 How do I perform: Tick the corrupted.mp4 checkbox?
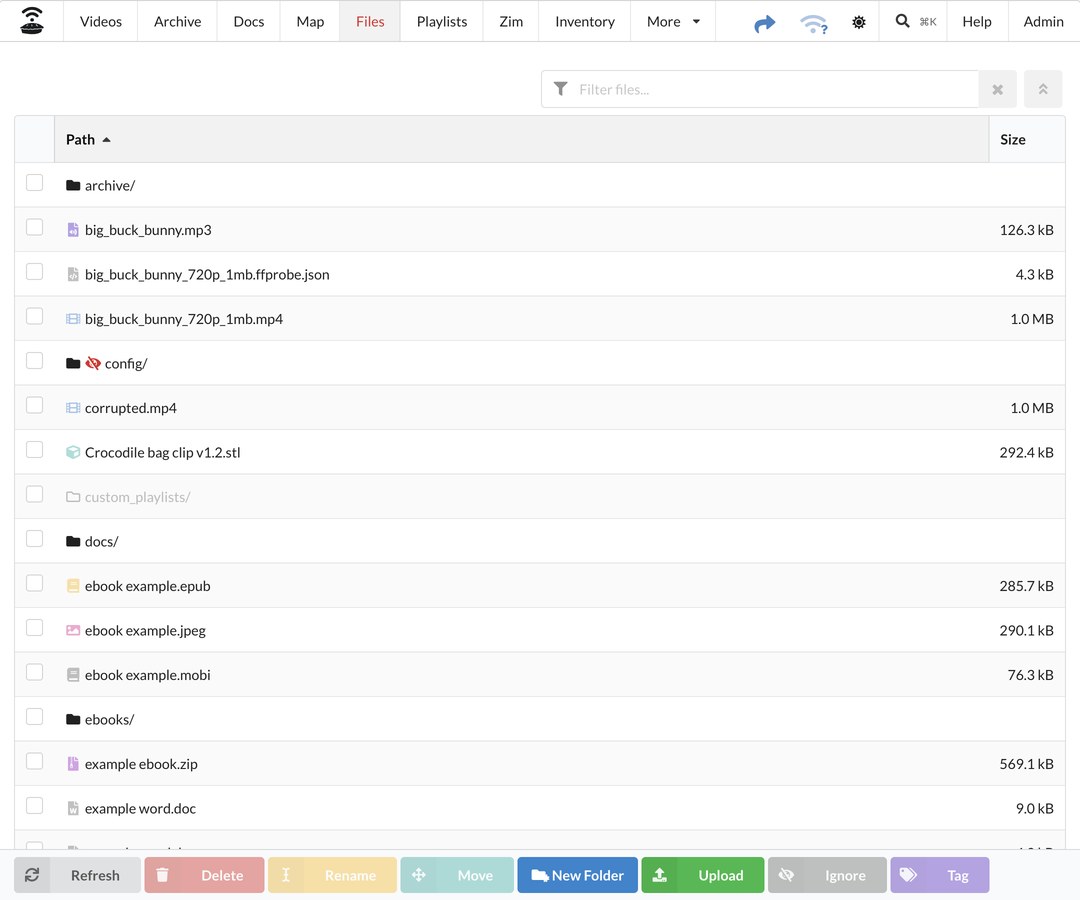[34, 405]
